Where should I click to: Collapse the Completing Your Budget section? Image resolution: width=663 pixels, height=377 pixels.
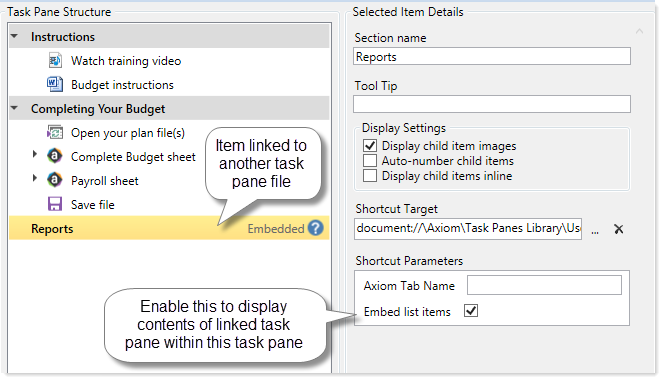(14, 108)
